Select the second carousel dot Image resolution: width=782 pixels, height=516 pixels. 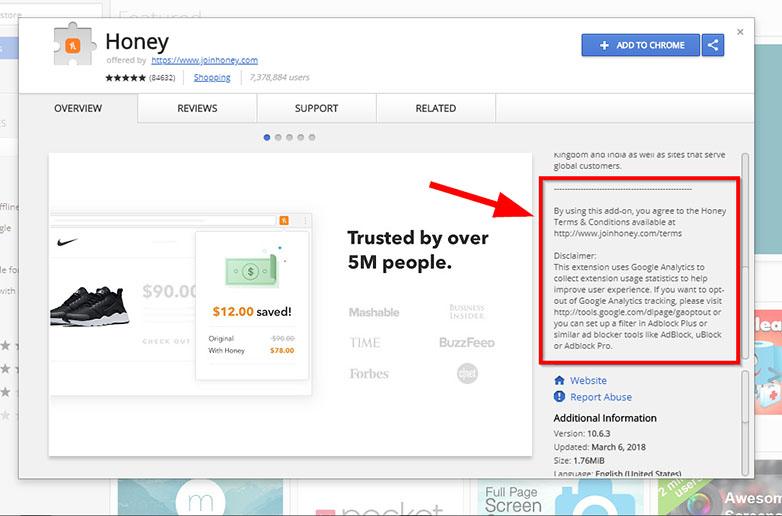[278, 138]
